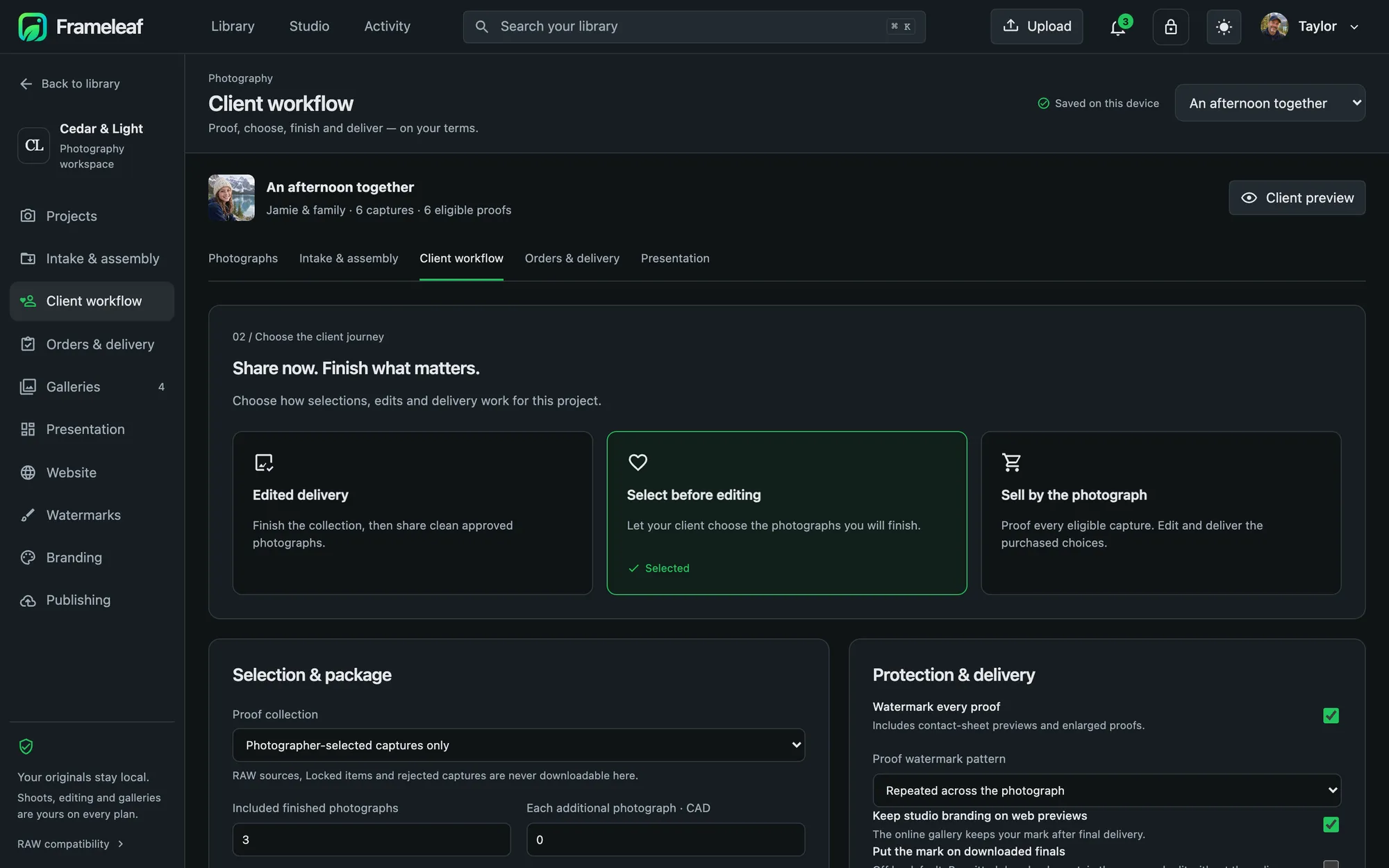Viewport: 1389px width, 868px height.
Task: Open Publishing in the sidebar
Action: tap(92, 600)
